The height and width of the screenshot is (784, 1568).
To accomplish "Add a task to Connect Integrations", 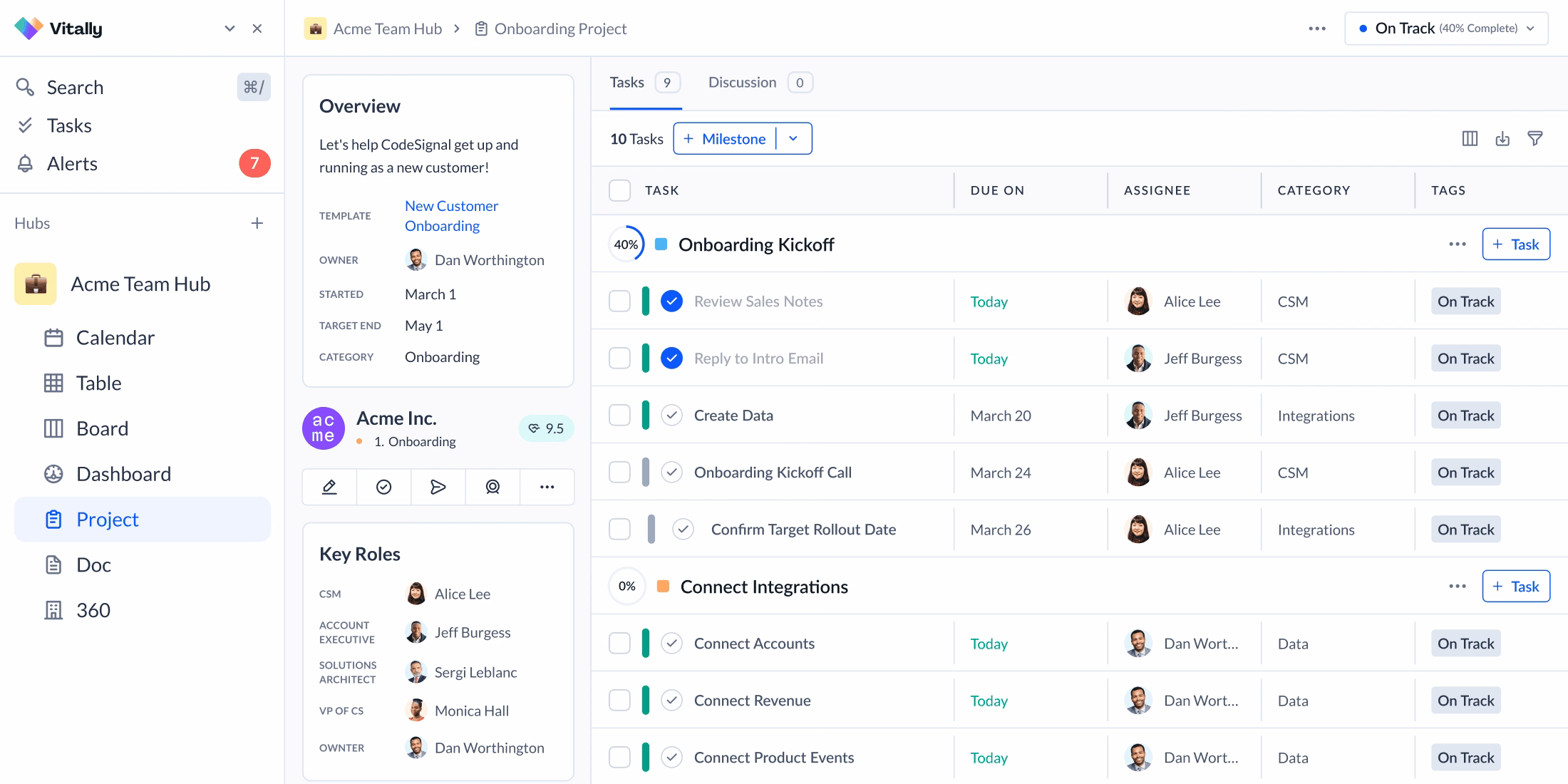I will point(1515,586).
